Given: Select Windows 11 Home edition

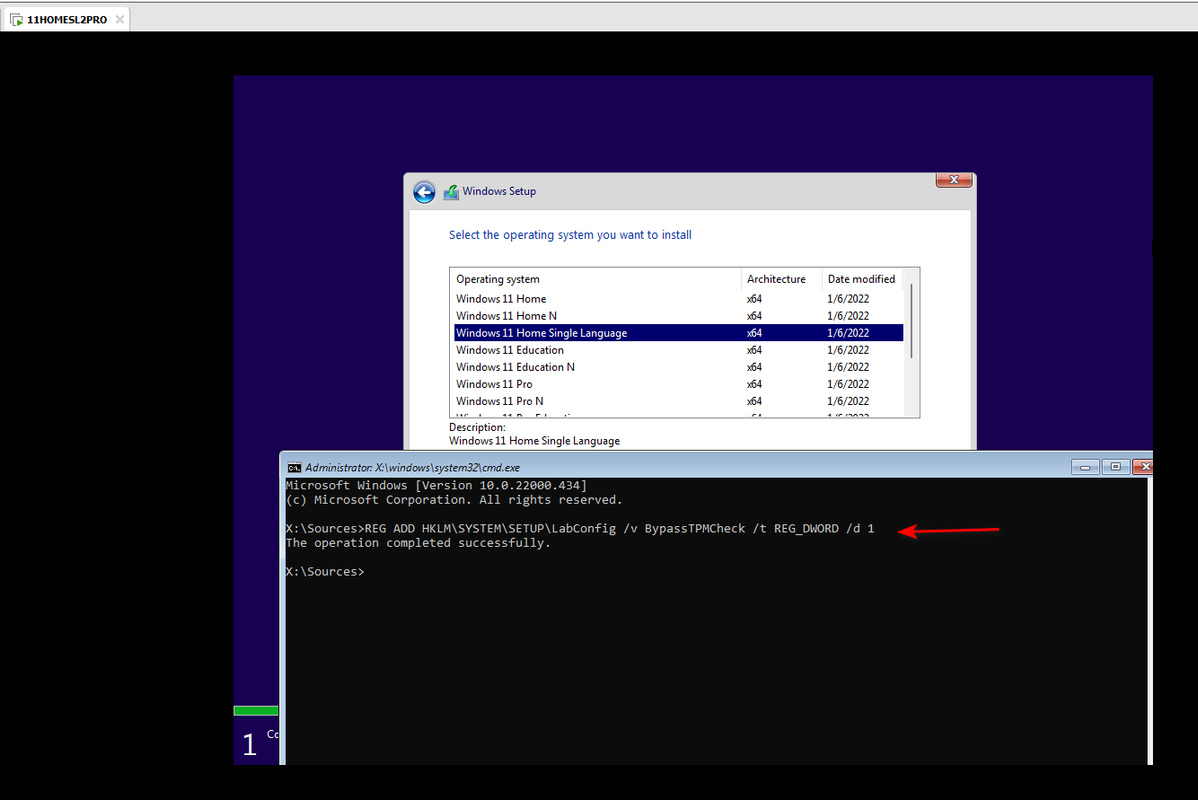Looking at the screenshot, I should 678,299.
